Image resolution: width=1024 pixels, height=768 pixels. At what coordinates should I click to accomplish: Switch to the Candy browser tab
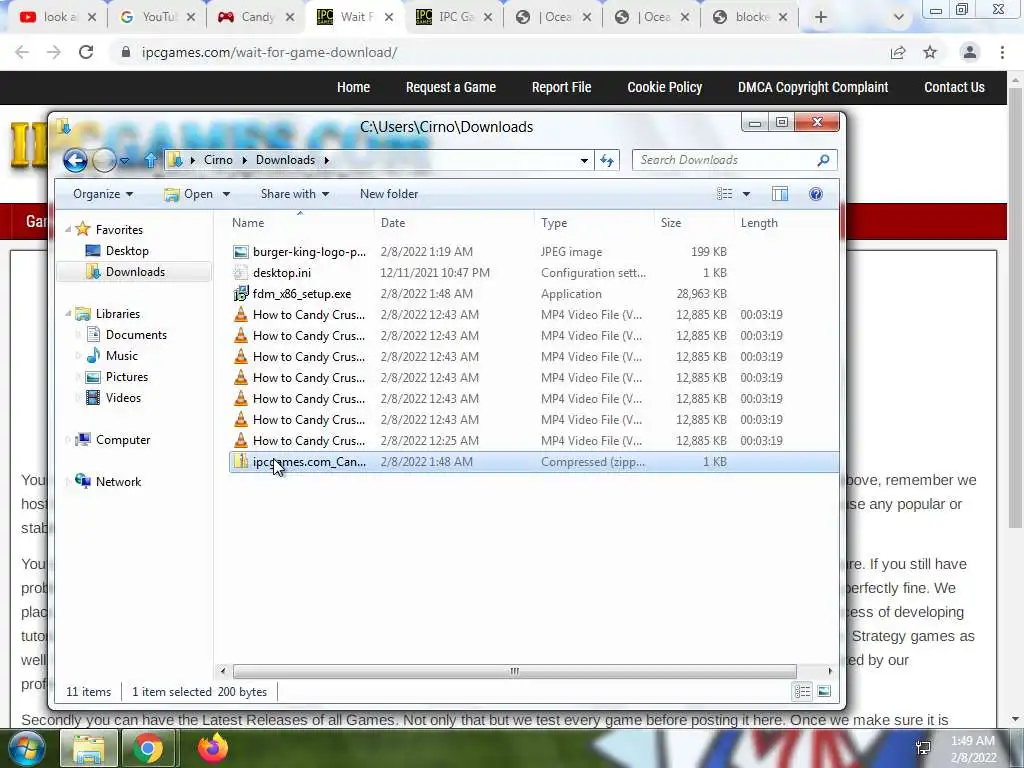pyautogui.click(x=255, y=17)
